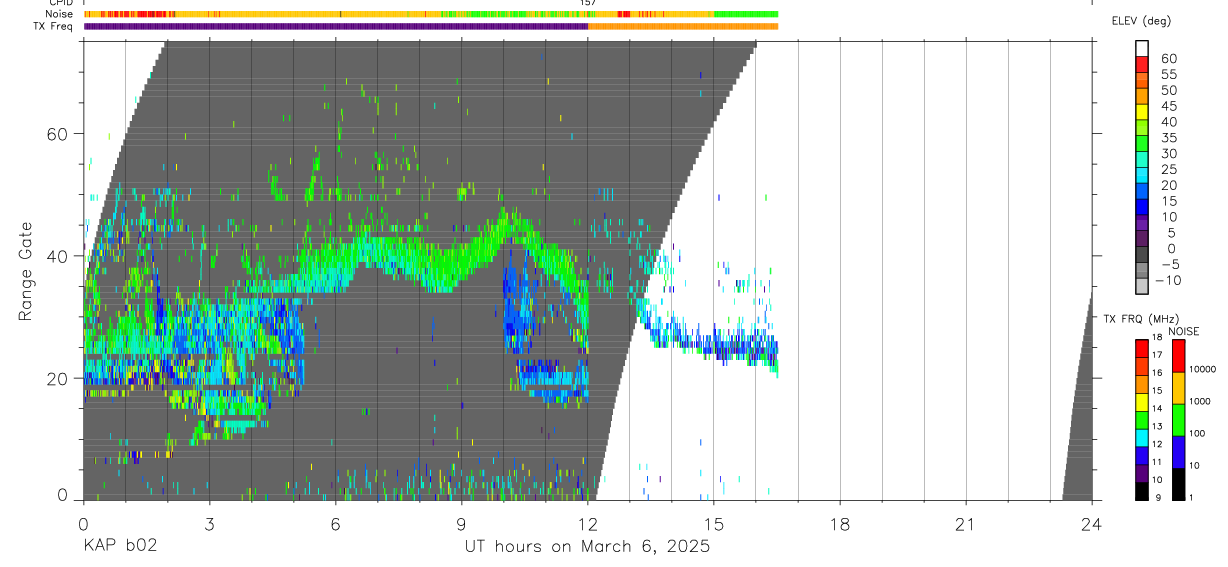Image resolution: width=1228 pixels, height=567 pixels.
Task: Click the 'KAP b02' radar beam label
Action: click(x=120, y=547)
